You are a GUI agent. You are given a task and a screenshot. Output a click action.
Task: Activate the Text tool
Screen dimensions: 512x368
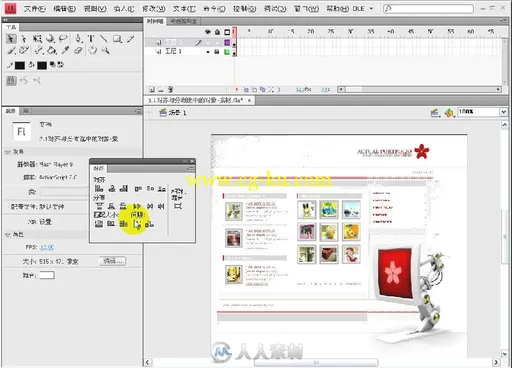[x=91, y=39]
